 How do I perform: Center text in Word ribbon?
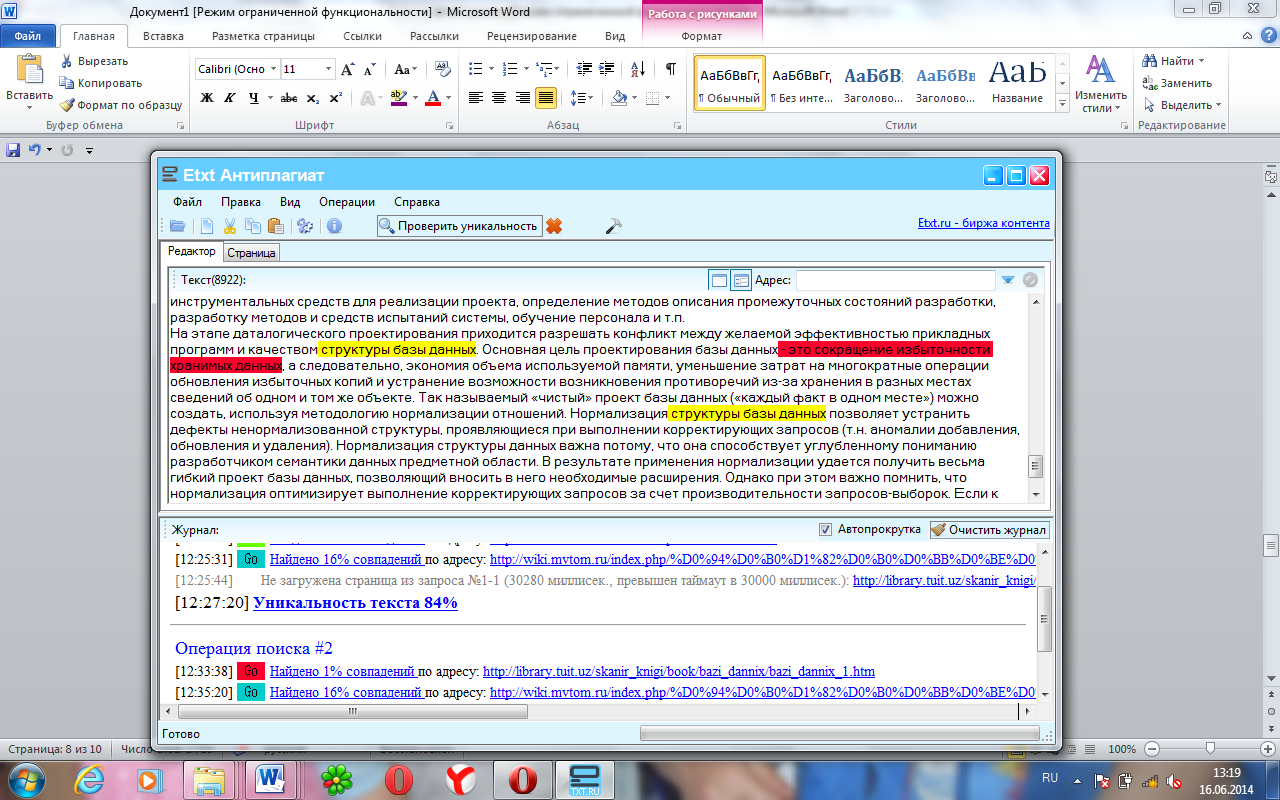click(x=499, y=98)
